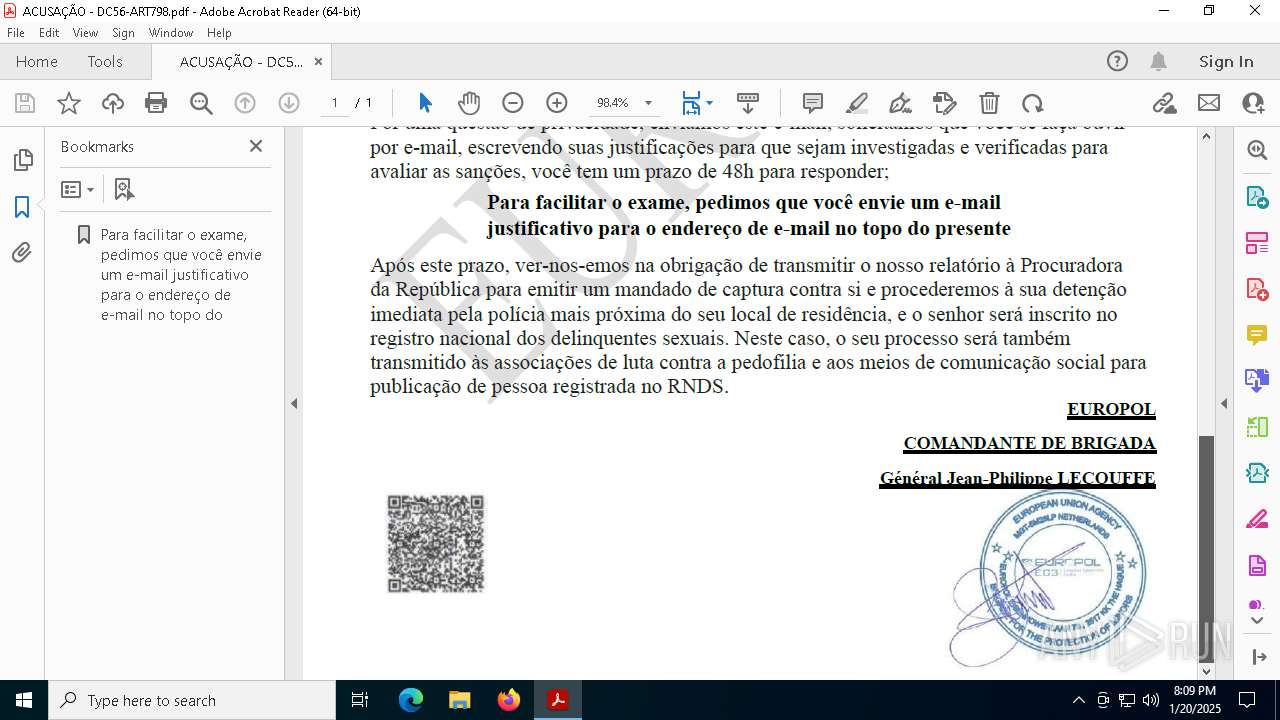
Task: Share a link to this file
Action: (1164, 103)
